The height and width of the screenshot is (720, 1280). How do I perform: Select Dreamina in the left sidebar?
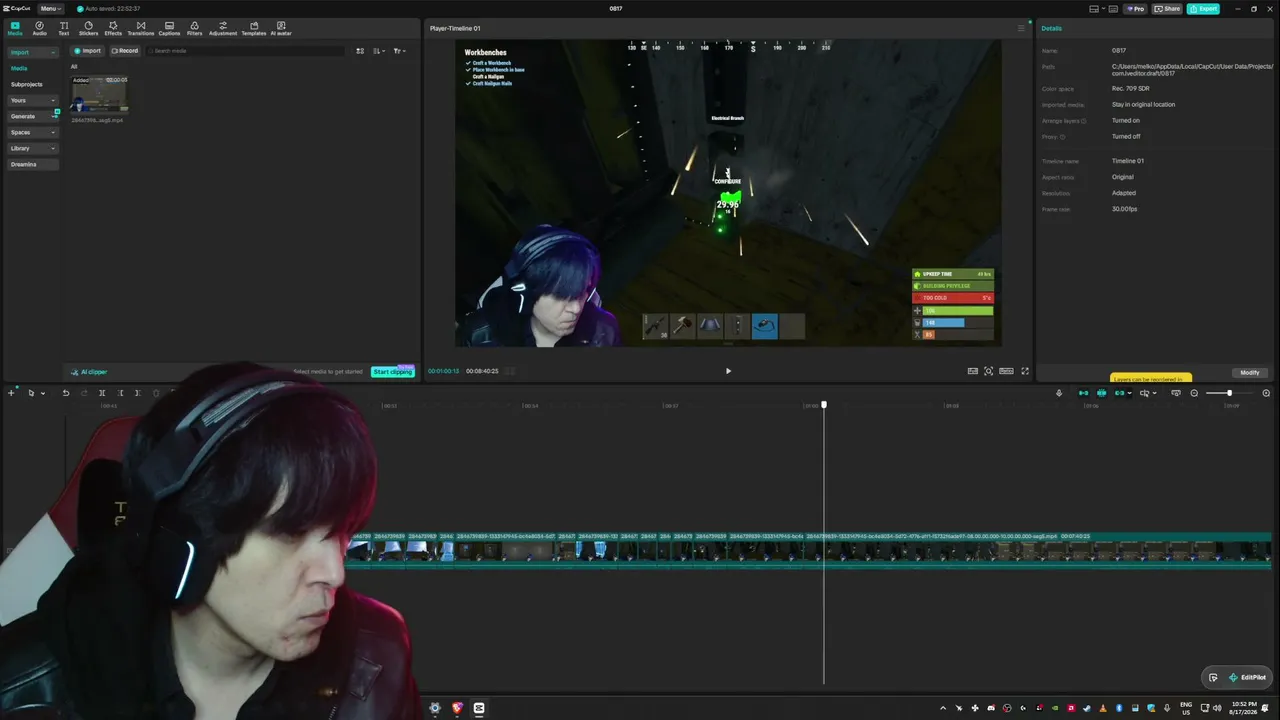pyautogui.click(x=33, y=164)
